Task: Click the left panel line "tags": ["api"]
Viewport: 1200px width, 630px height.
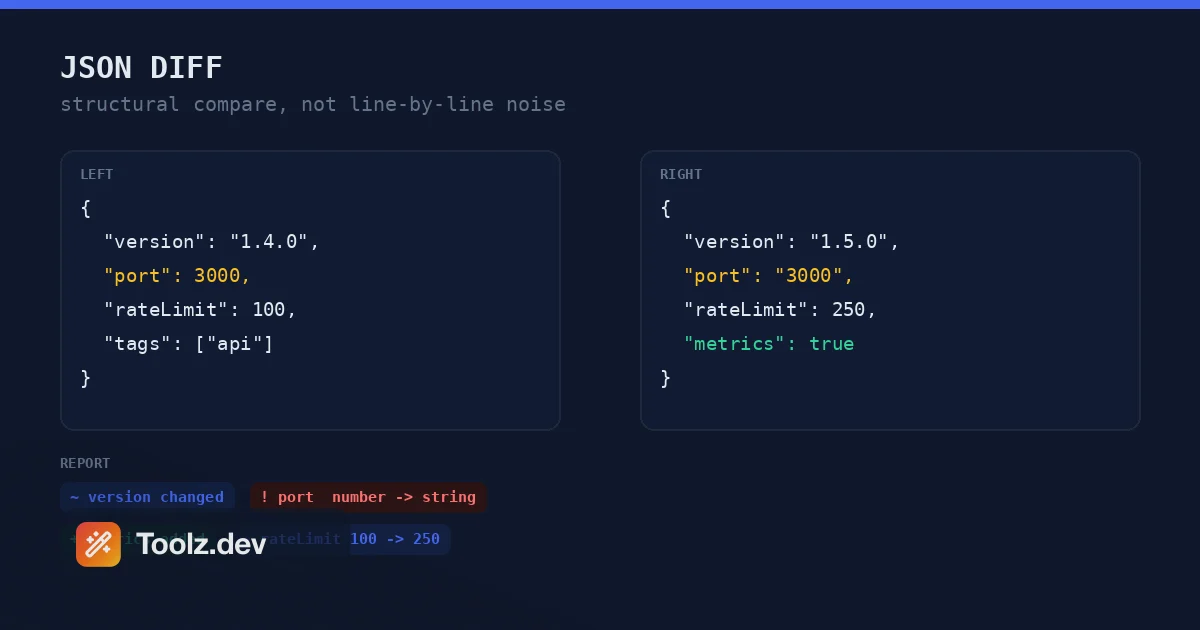Action: pyautogui.click(x=188, y=344)
